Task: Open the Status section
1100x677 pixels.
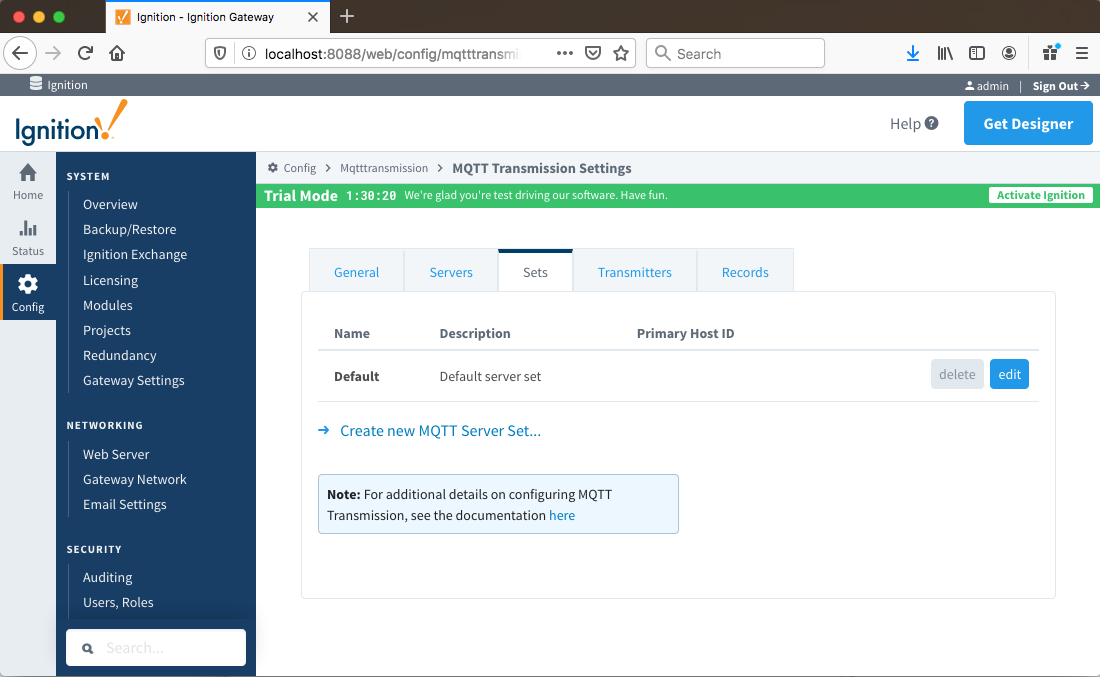Action: 28,237
